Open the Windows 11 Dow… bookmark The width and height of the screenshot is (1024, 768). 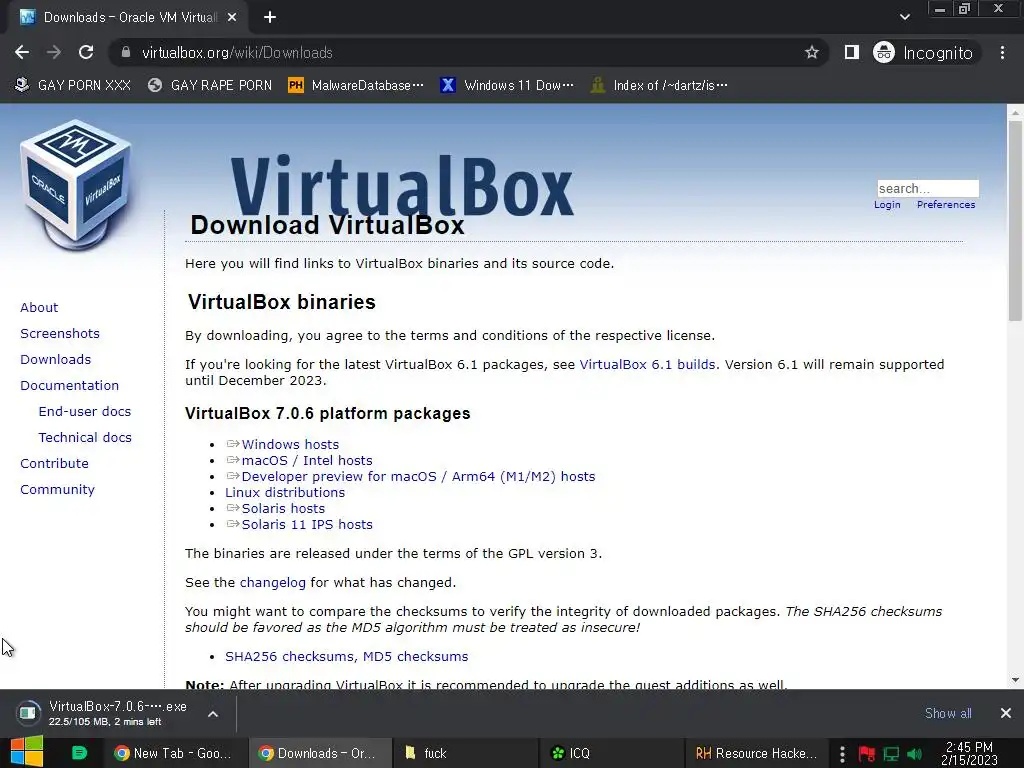[507, 85]
